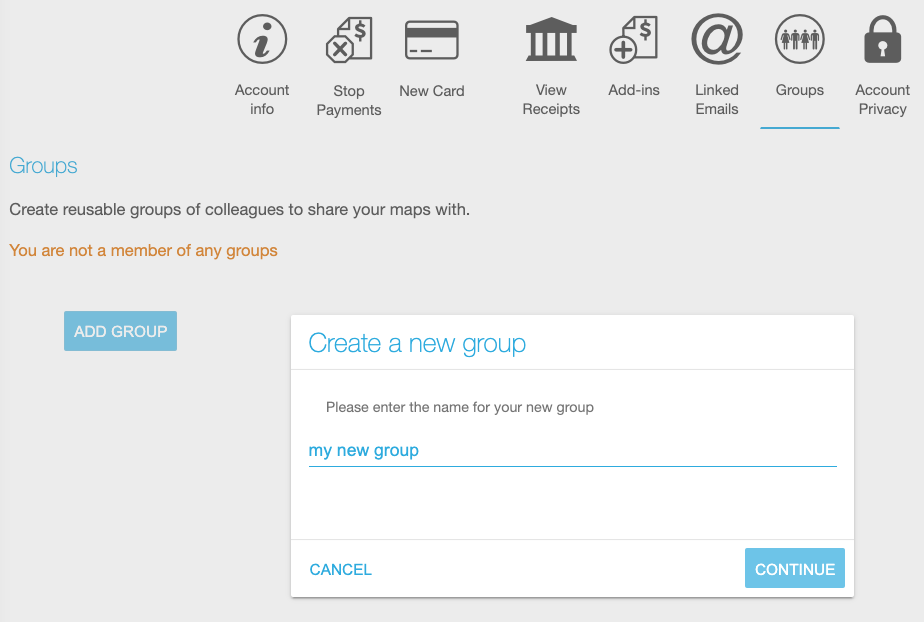The width and height of the screenshot is (924, 622).
Task: Focus the group name input field
Action: tap(573, 451)
